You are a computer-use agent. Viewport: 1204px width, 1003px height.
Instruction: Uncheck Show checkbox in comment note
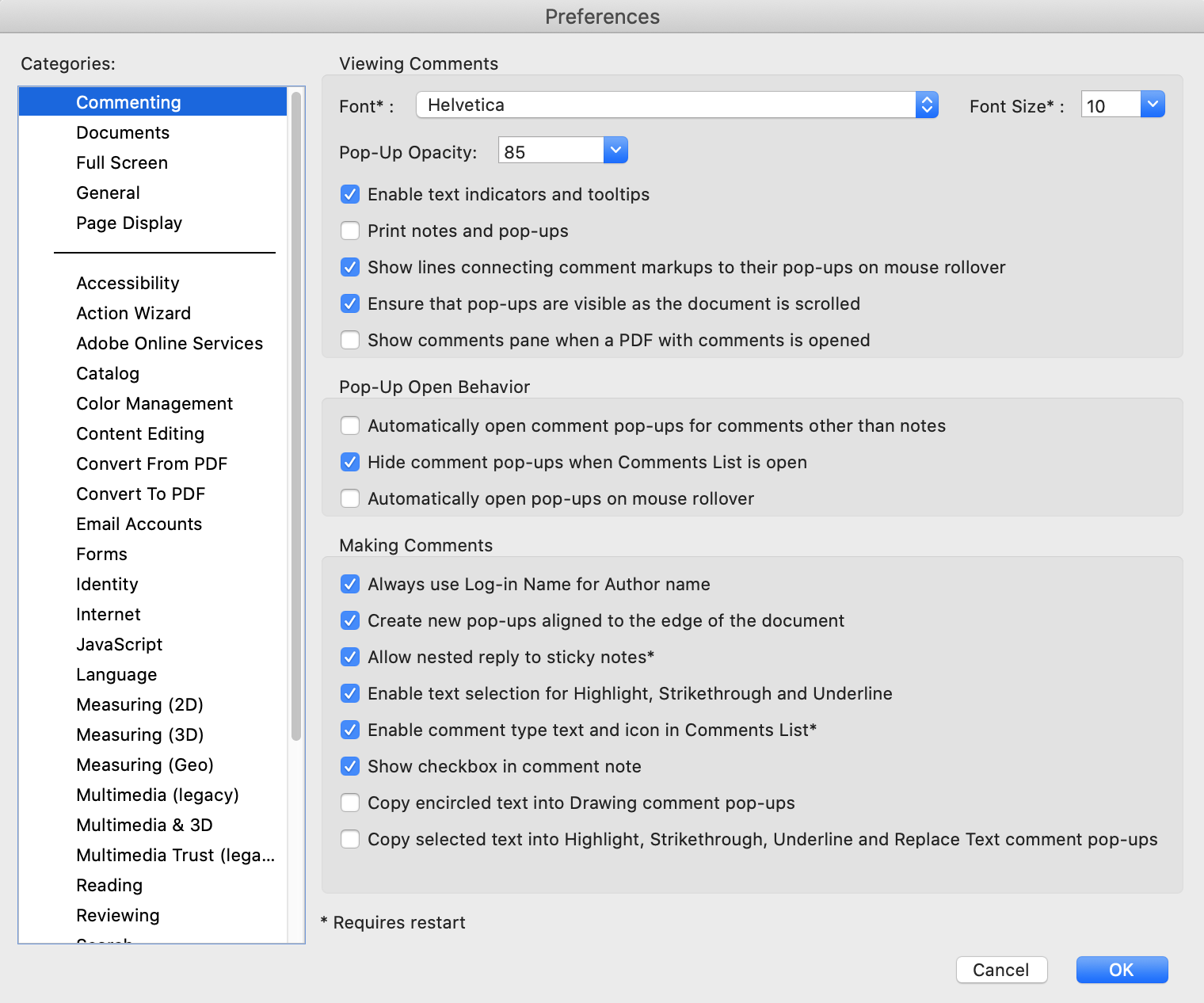tap(350, 767)
